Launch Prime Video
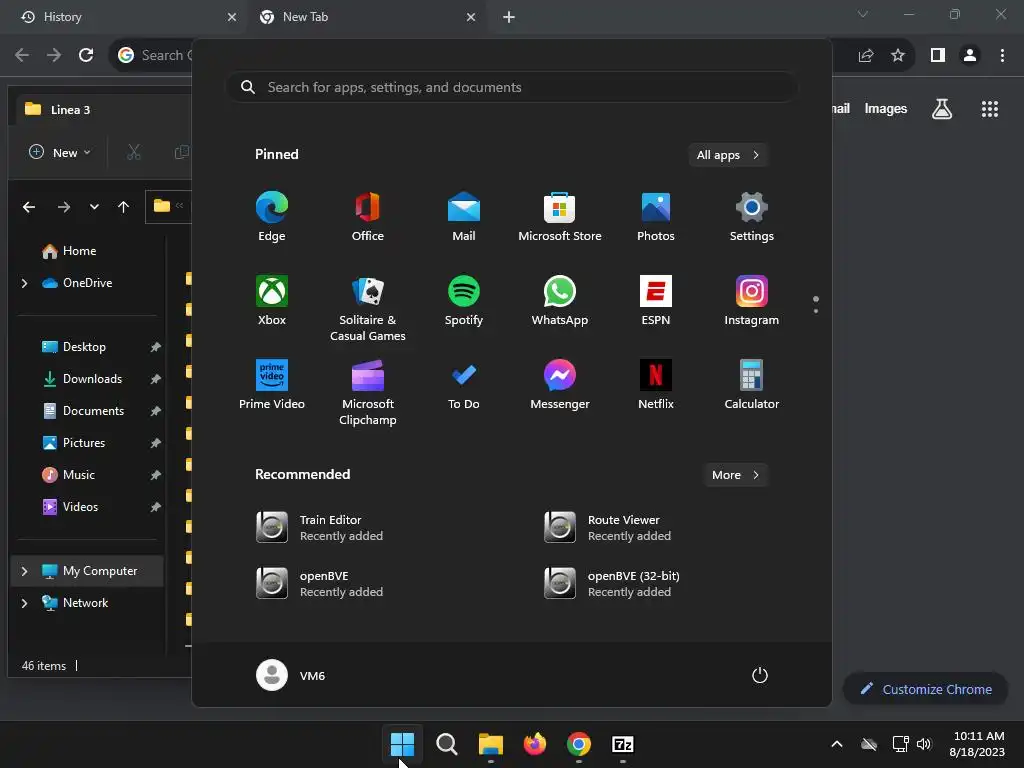Image resolution: width=1024 pixels, height=768 pixels. point(272,385)
